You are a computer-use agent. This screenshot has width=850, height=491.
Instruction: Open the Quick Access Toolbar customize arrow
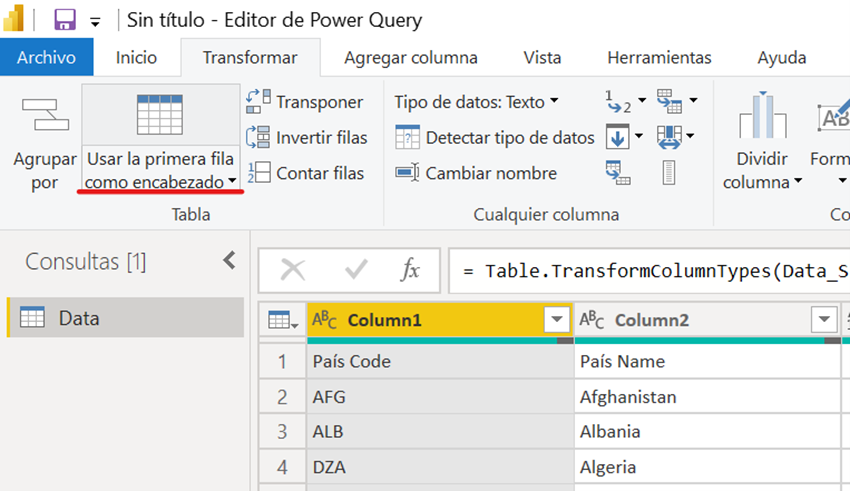(x=95, y=22)
